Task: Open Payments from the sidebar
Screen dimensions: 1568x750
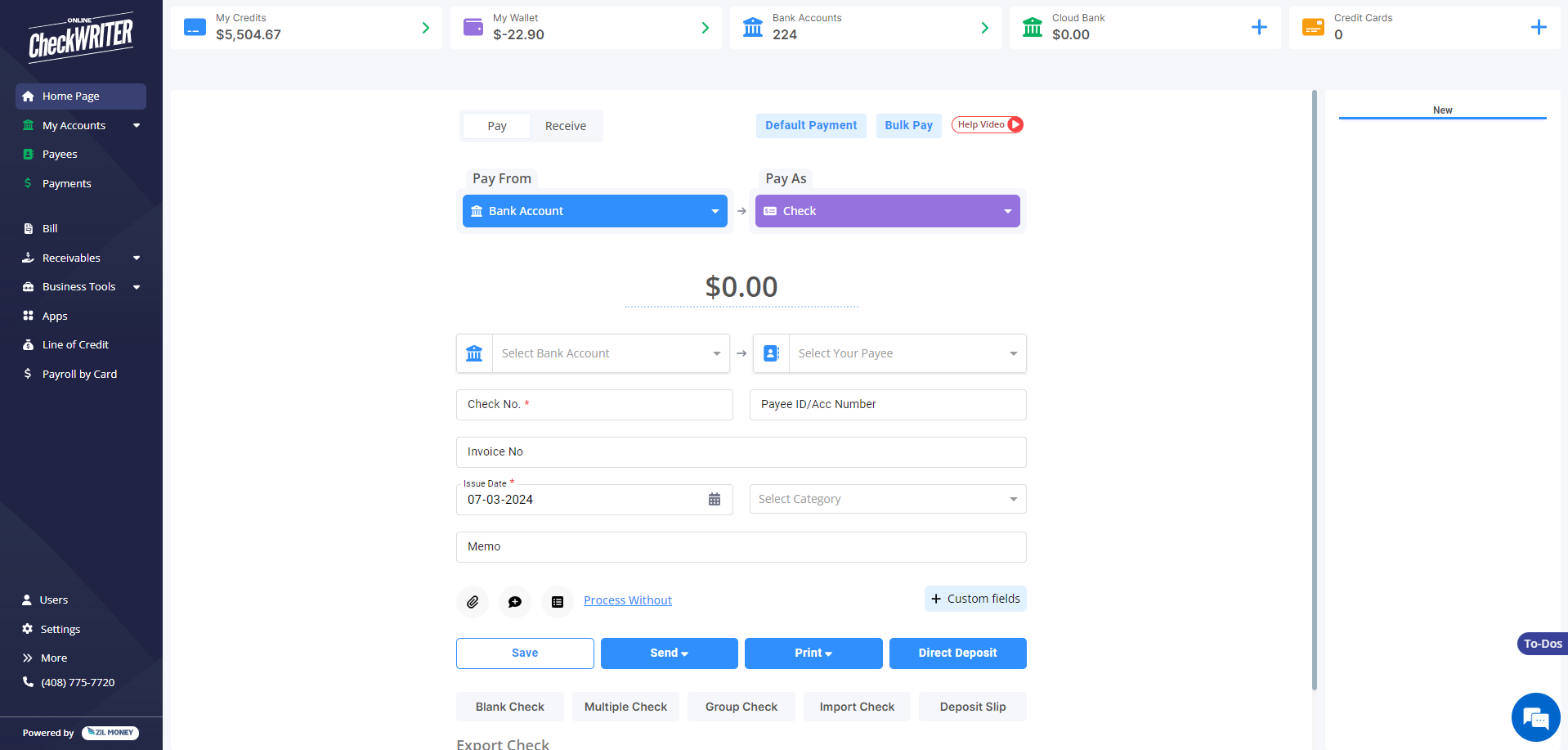Action: click(65, 183)
